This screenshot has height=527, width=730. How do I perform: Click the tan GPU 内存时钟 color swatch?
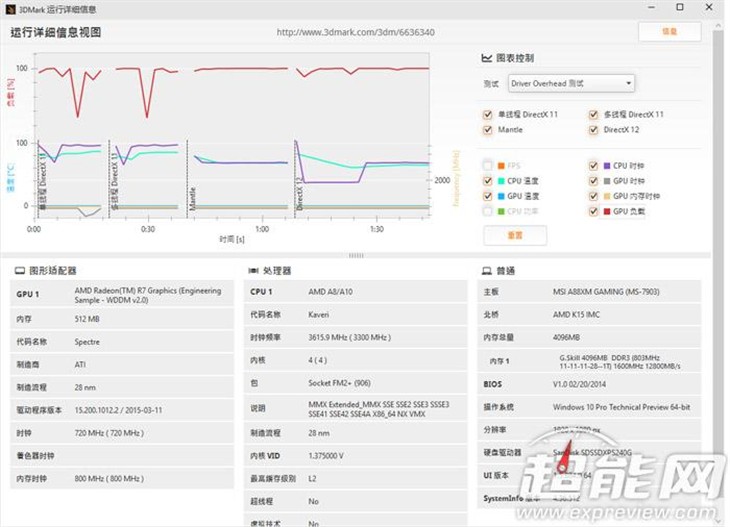point(607,196)
